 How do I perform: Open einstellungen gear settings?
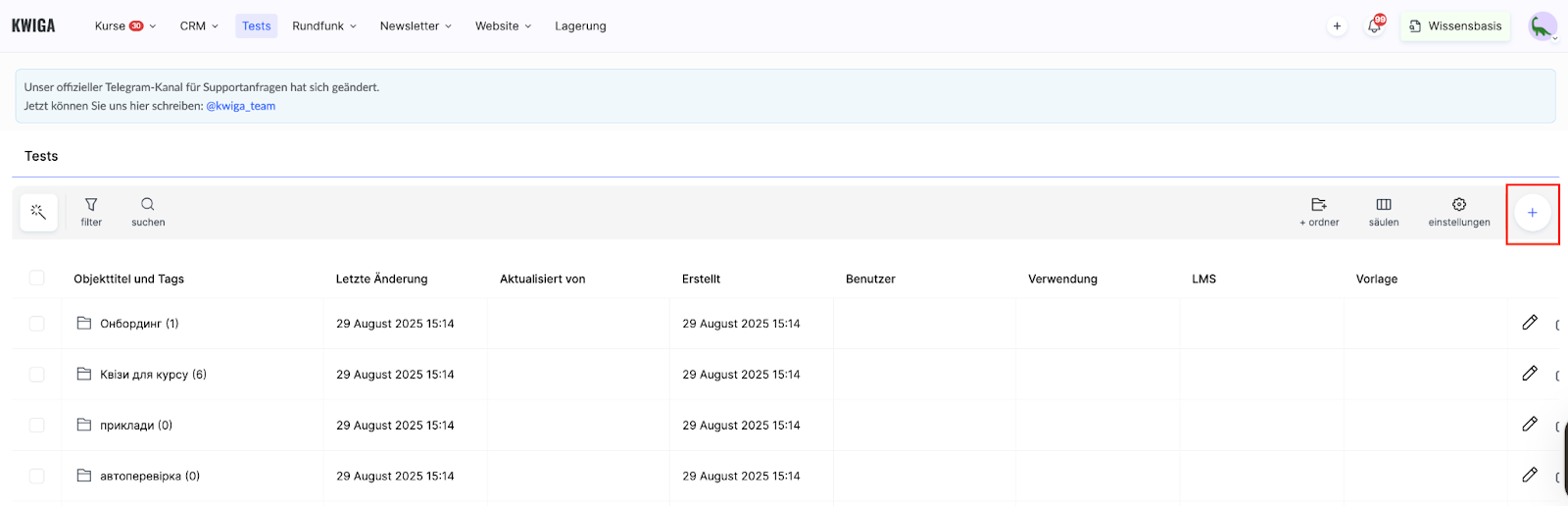(1459, 211)
